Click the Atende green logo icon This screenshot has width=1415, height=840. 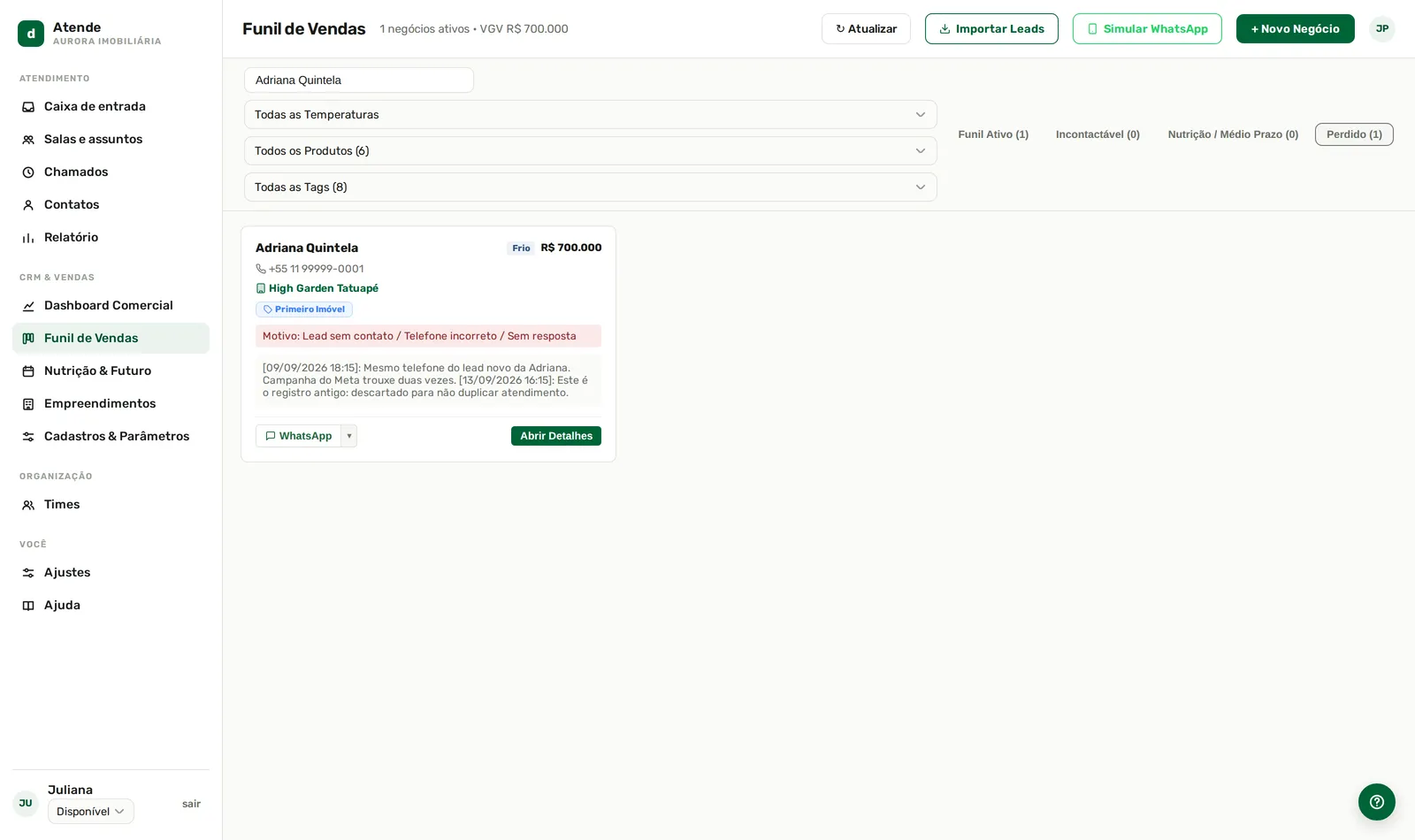pos(31,34)
